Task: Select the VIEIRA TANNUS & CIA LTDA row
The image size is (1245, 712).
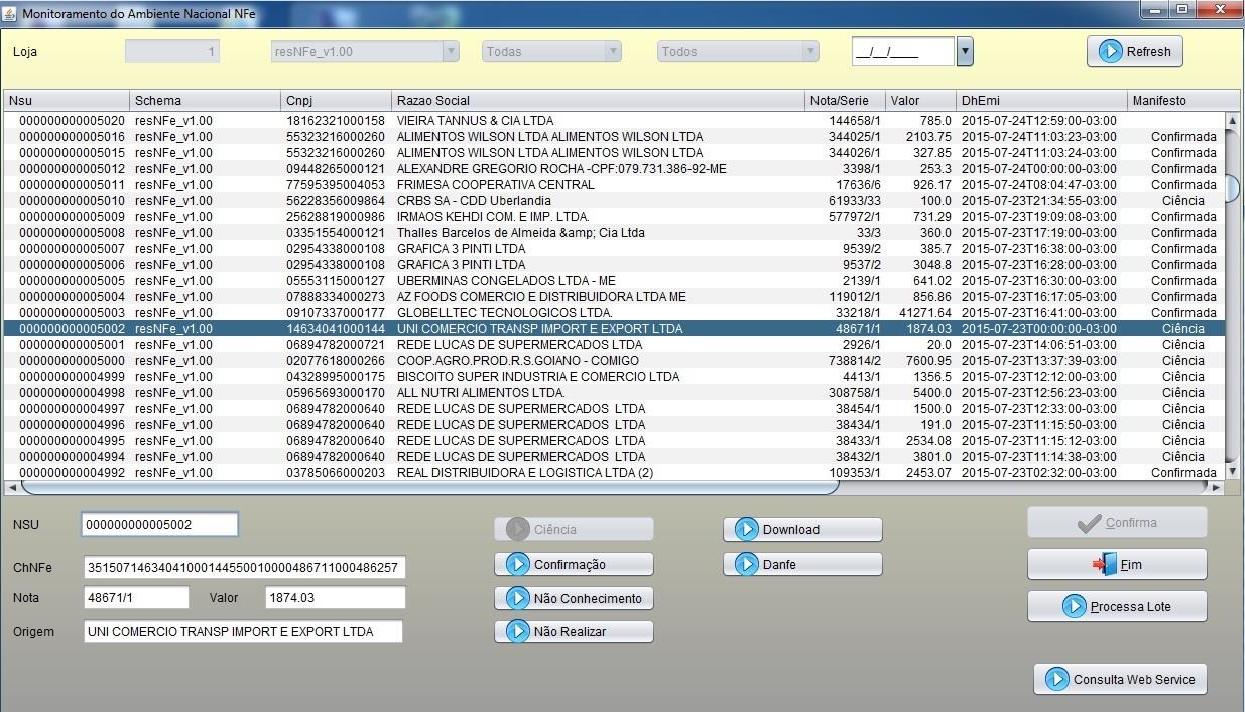Action: 614,120
